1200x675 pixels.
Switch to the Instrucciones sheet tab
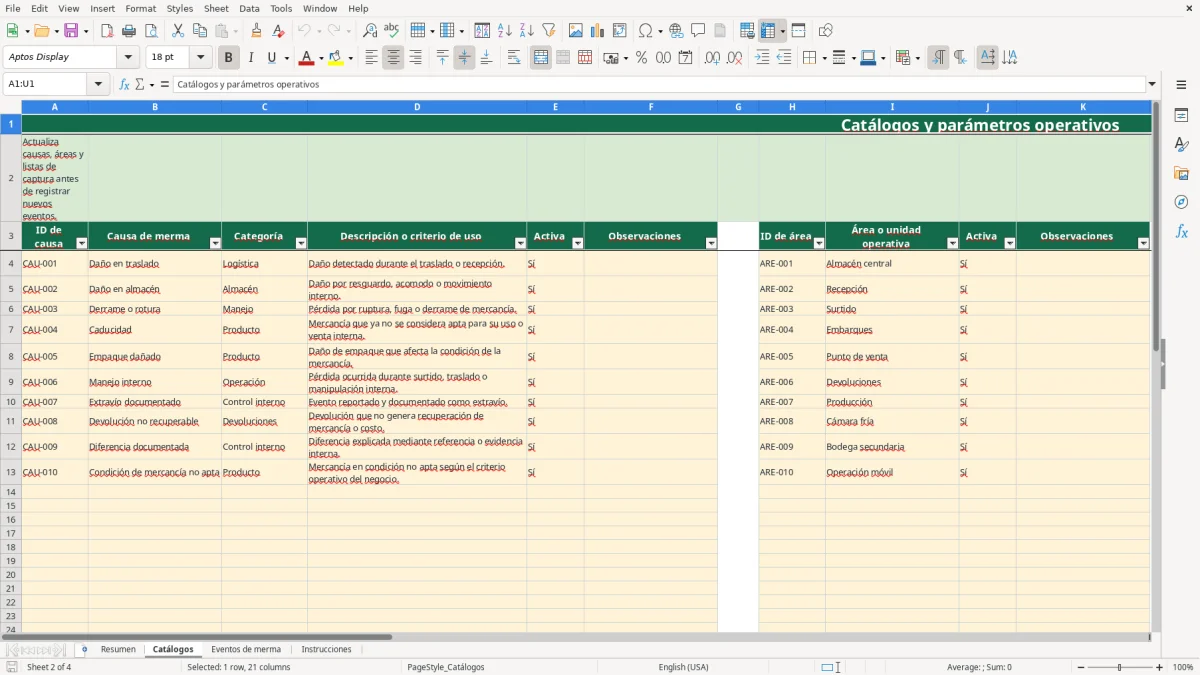327,649
